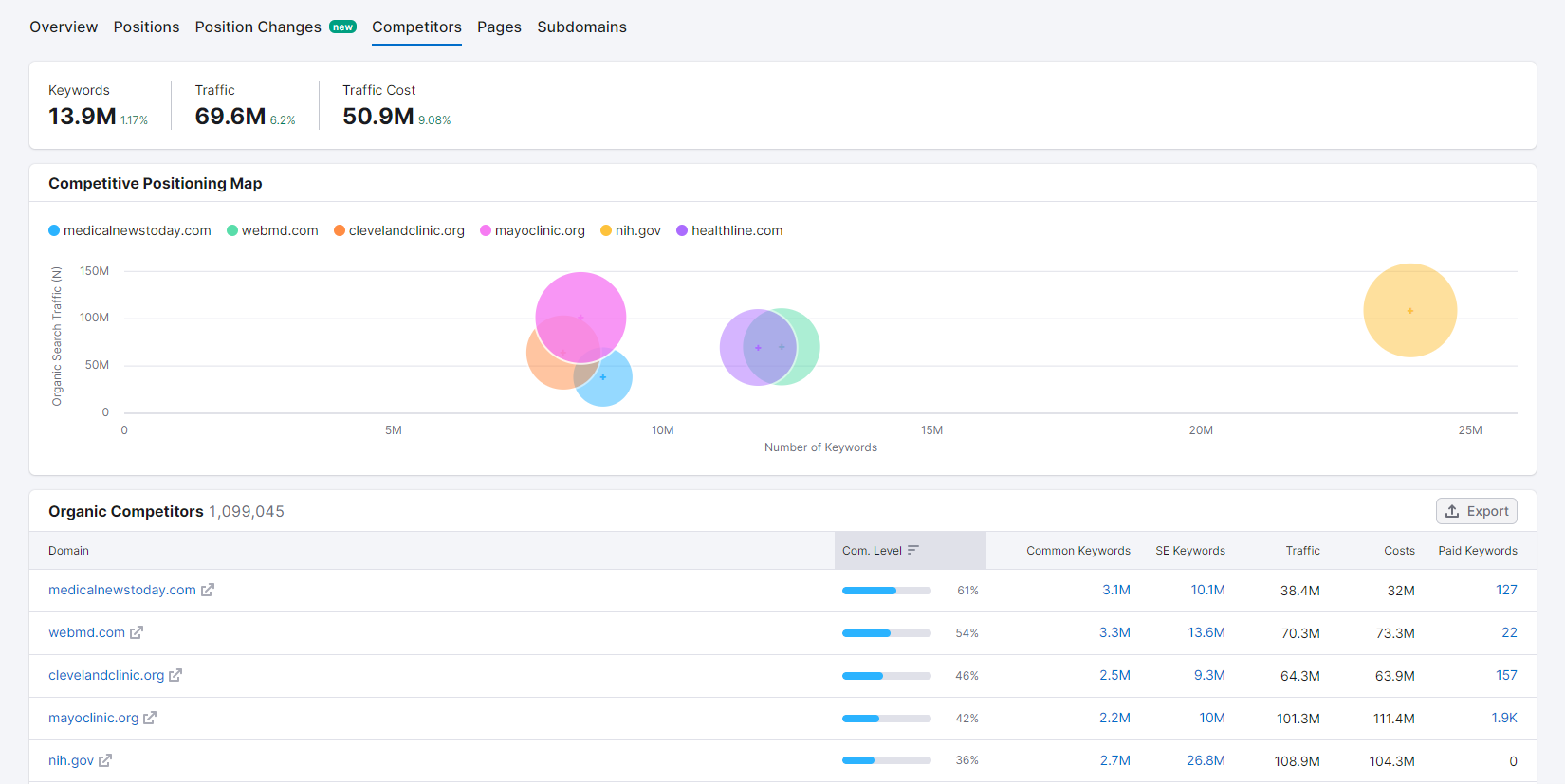Open webmd.com domain link

click(x=86, y=632)
